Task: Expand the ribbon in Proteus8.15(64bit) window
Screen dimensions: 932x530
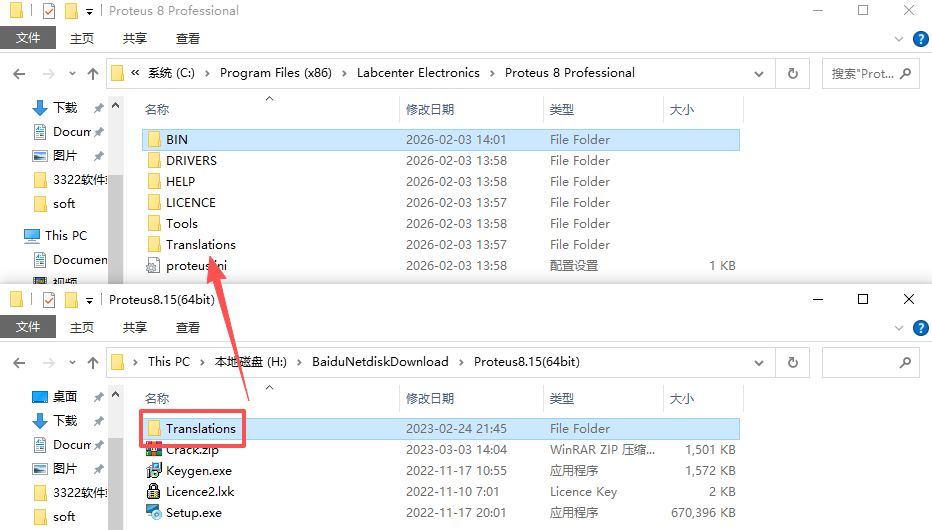Action: click(899, 328)
